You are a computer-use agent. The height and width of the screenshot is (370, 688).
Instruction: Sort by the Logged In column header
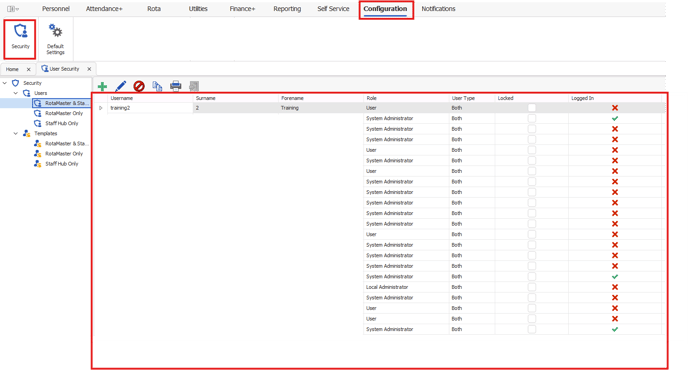pyautogui.click(x=615, y=98)
